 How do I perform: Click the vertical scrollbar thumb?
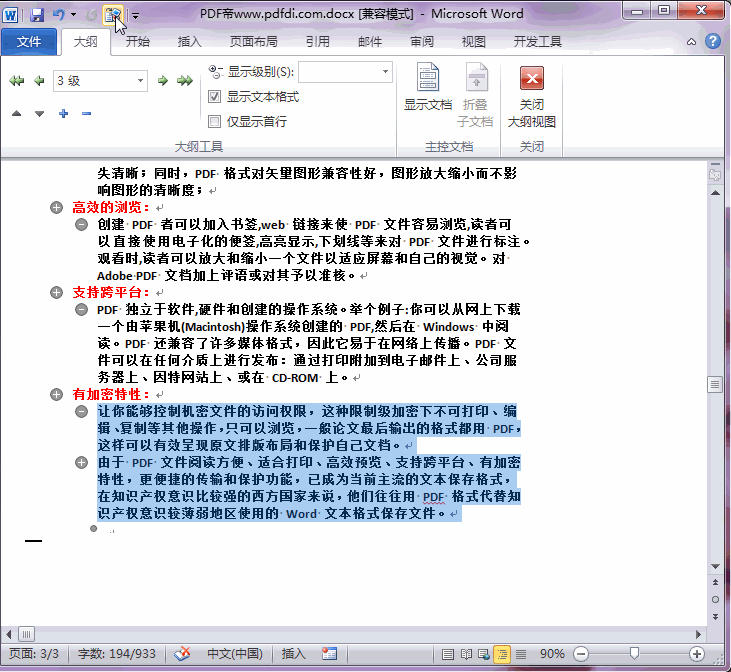[x=715, y=385]
